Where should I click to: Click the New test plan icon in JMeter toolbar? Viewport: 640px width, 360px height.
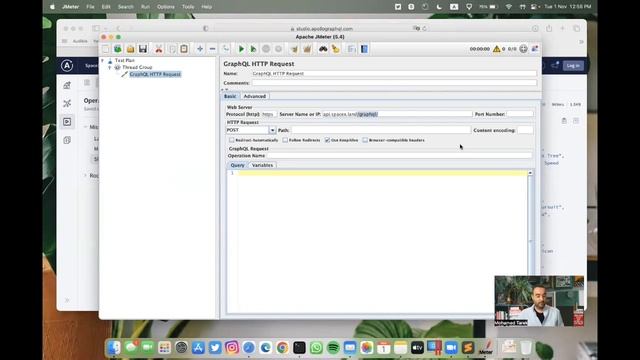click(x=106, y=49)
